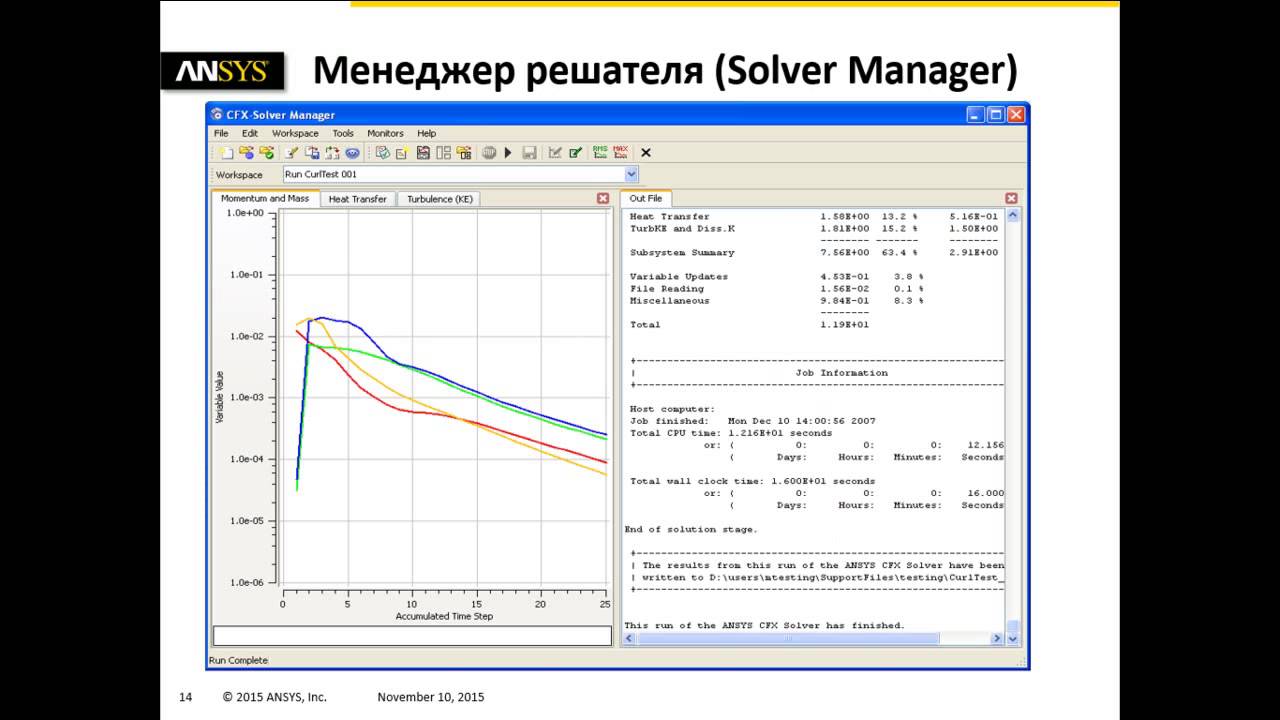Click the Out File horizontal scrollbar left arrow
This screenshot has height=720, width=1280.
[630, 638]
